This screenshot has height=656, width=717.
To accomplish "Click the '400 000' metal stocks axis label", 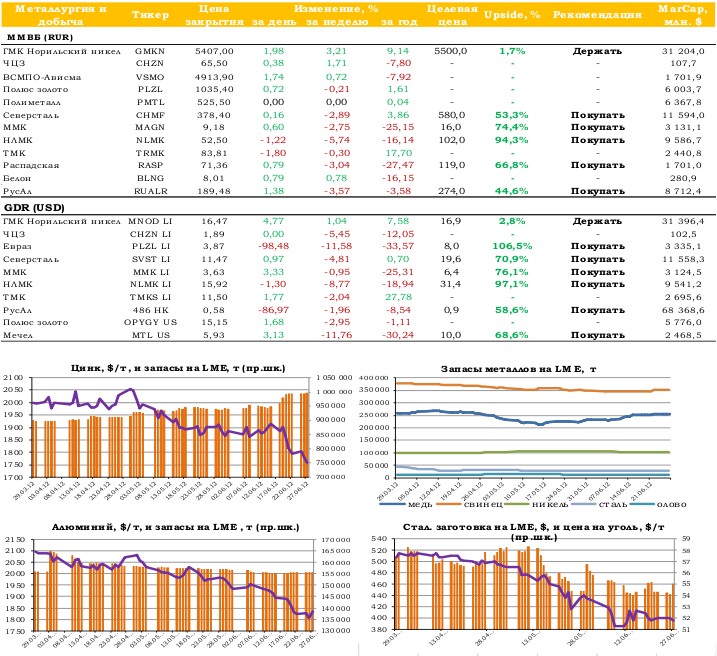I will tap(374, 378).
